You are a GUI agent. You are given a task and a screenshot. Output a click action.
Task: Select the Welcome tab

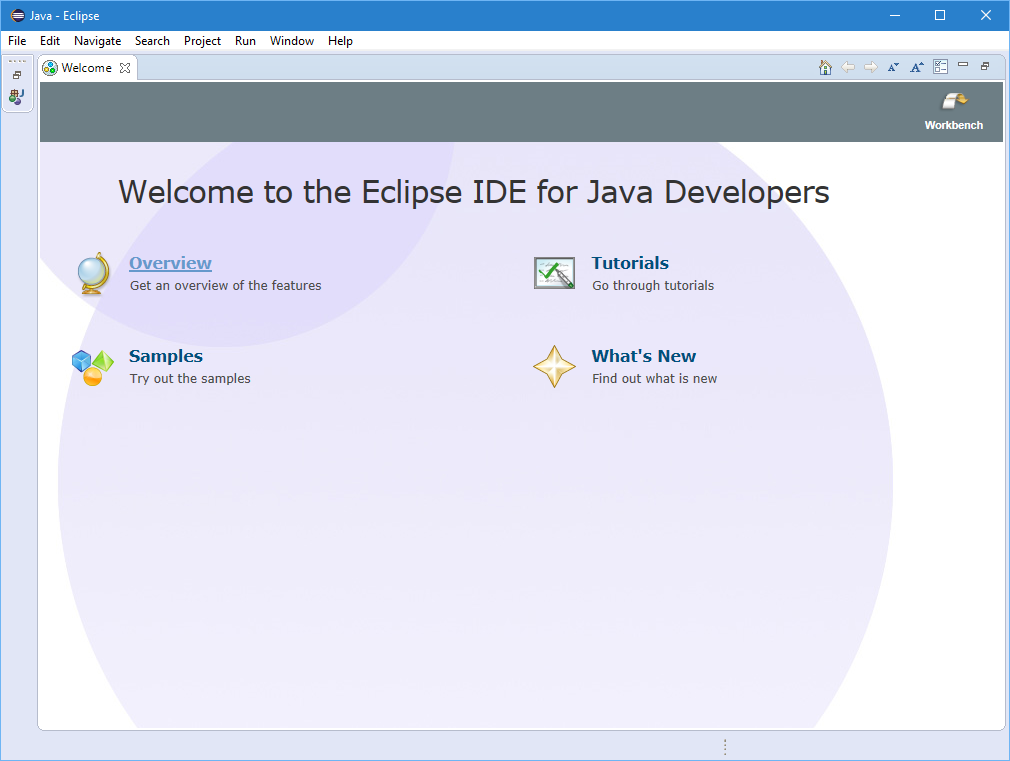coord(86,68)
